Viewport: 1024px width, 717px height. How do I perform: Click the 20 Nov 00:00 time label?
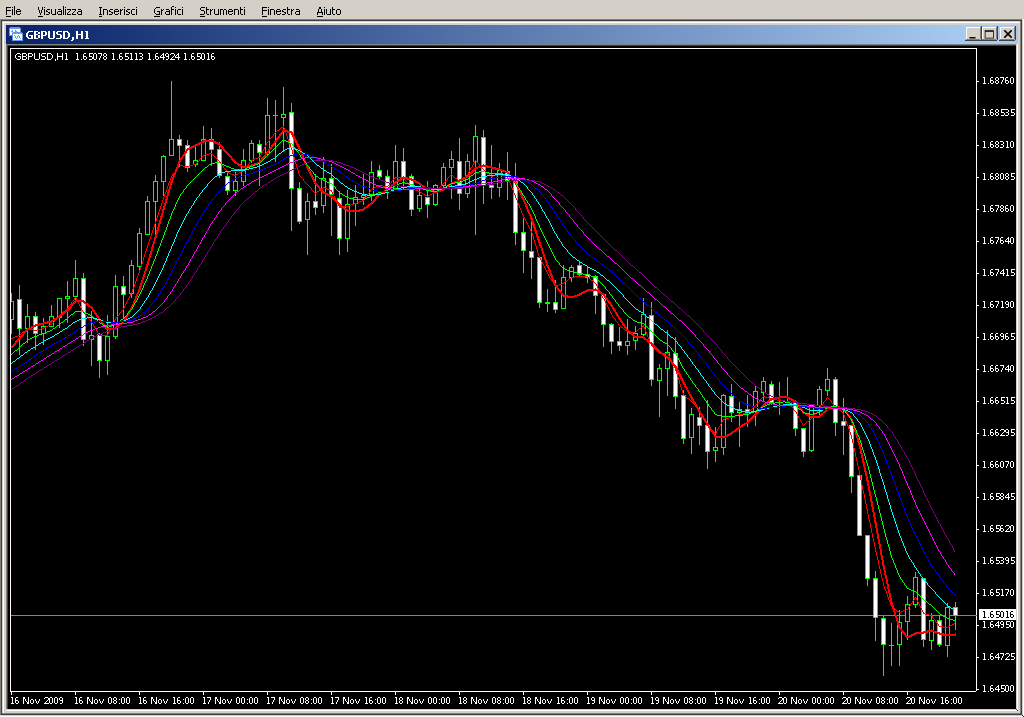[x=806, y=701]
